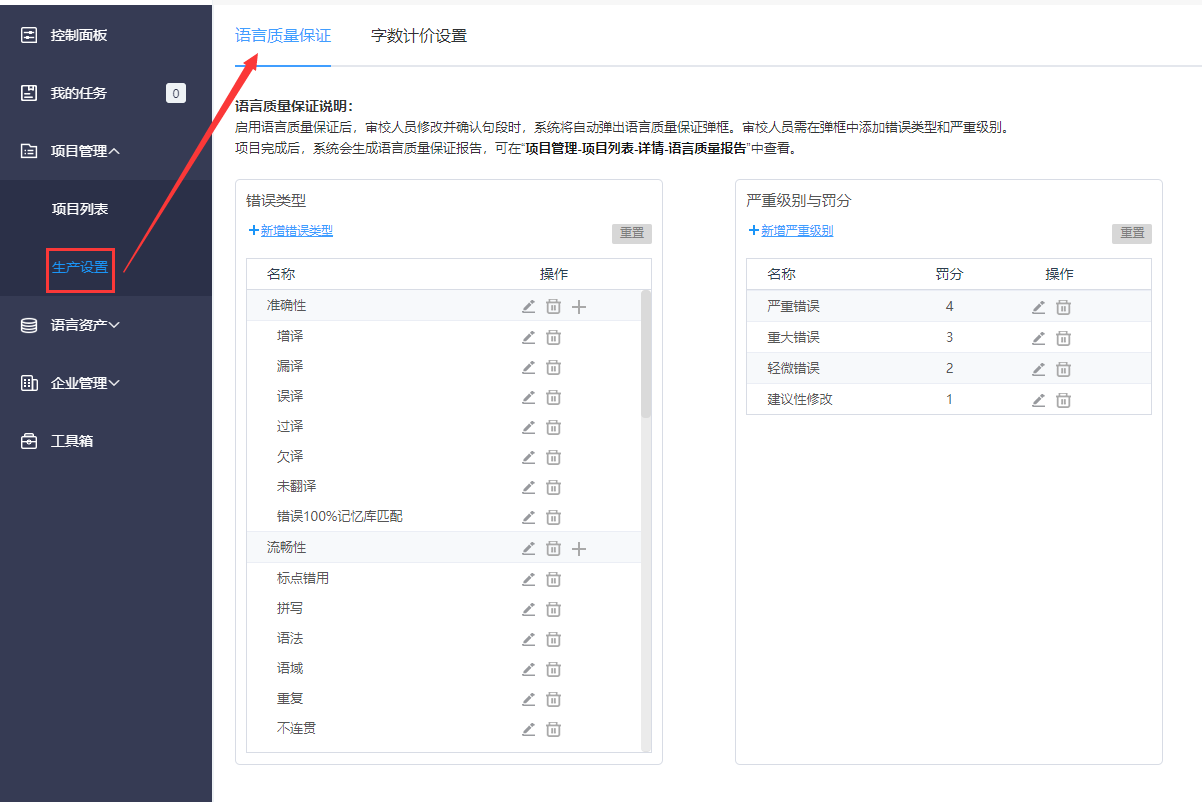Reset error types with 重置 button
This screenshot has width=1202, height=802.
tap(632, 233)
